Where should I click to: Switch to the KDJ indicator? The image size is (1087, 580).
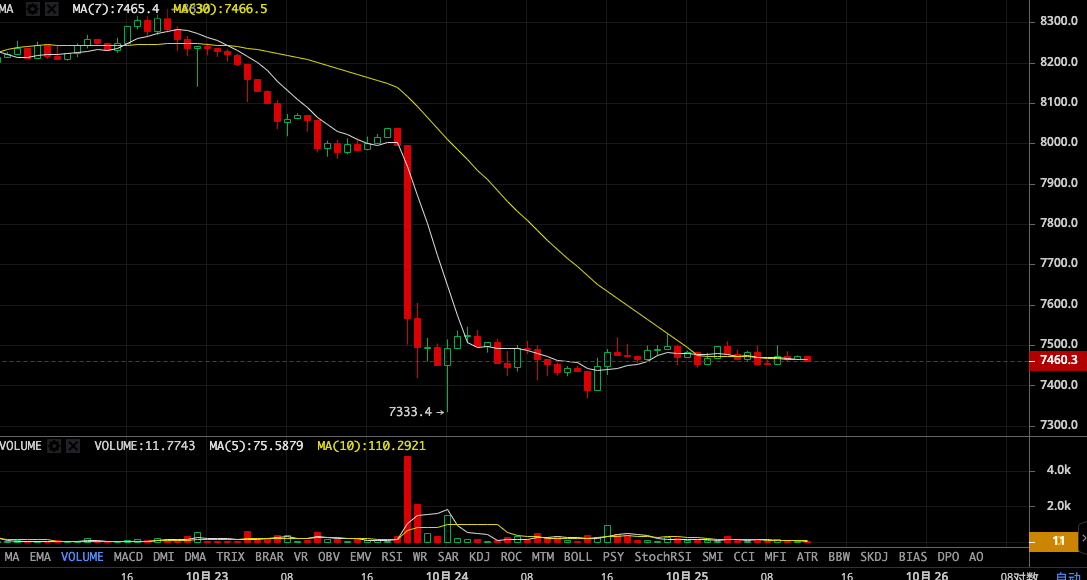480,557
